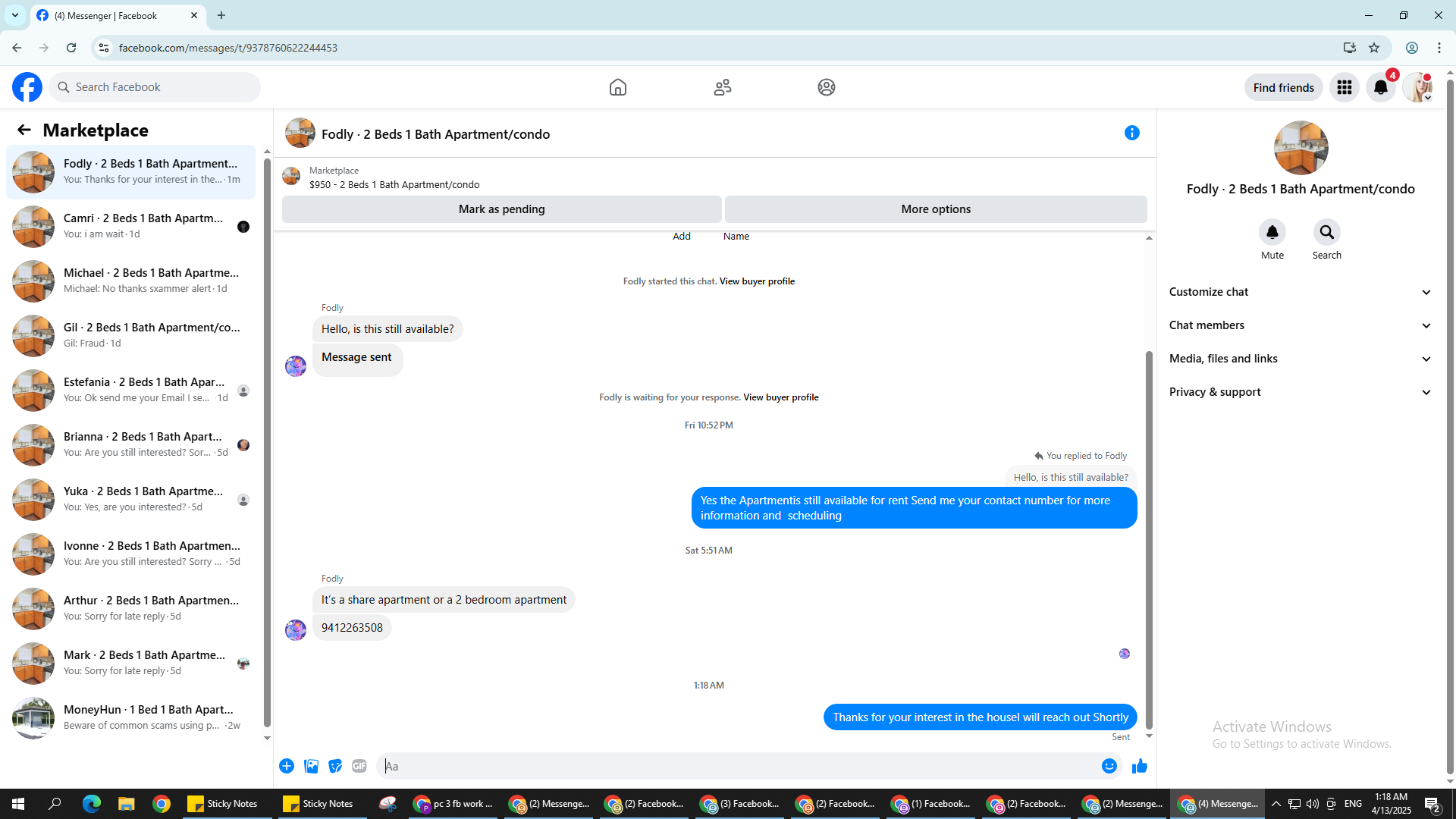
Task: Switch to the '(1) Facebook' taskbar window
Action: point(932,804)
